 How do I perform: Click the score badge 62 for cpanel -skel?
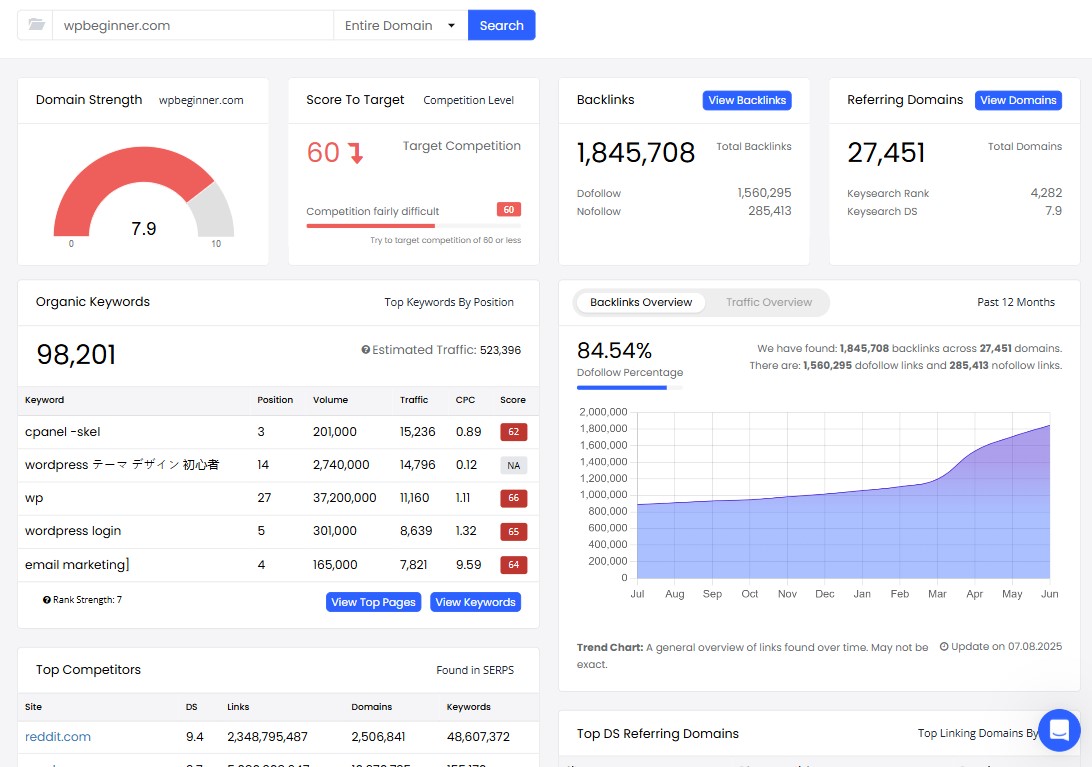tap(513, 432)
